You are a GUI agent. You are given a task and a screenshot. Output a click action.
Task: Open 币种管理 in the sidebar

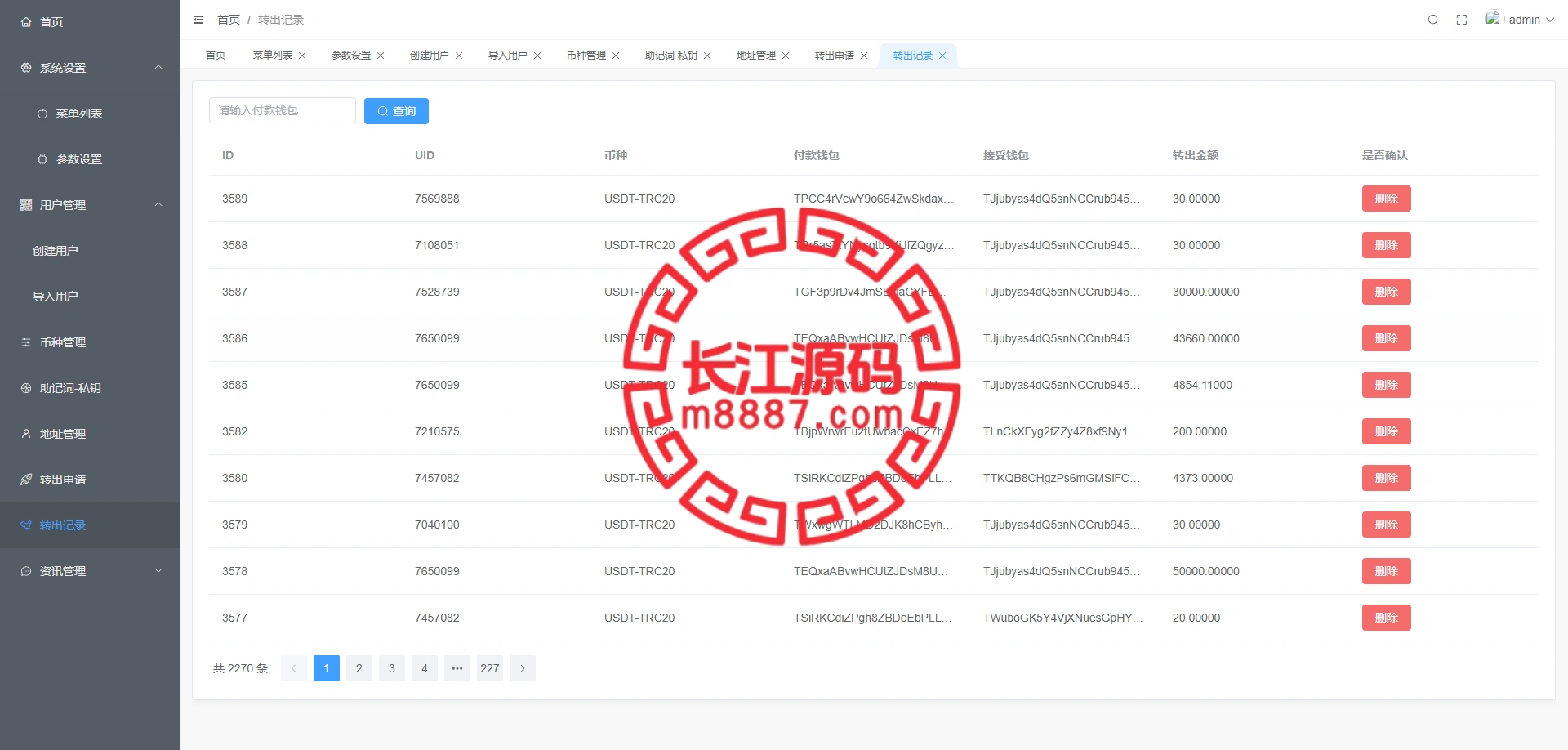(63, 342)
